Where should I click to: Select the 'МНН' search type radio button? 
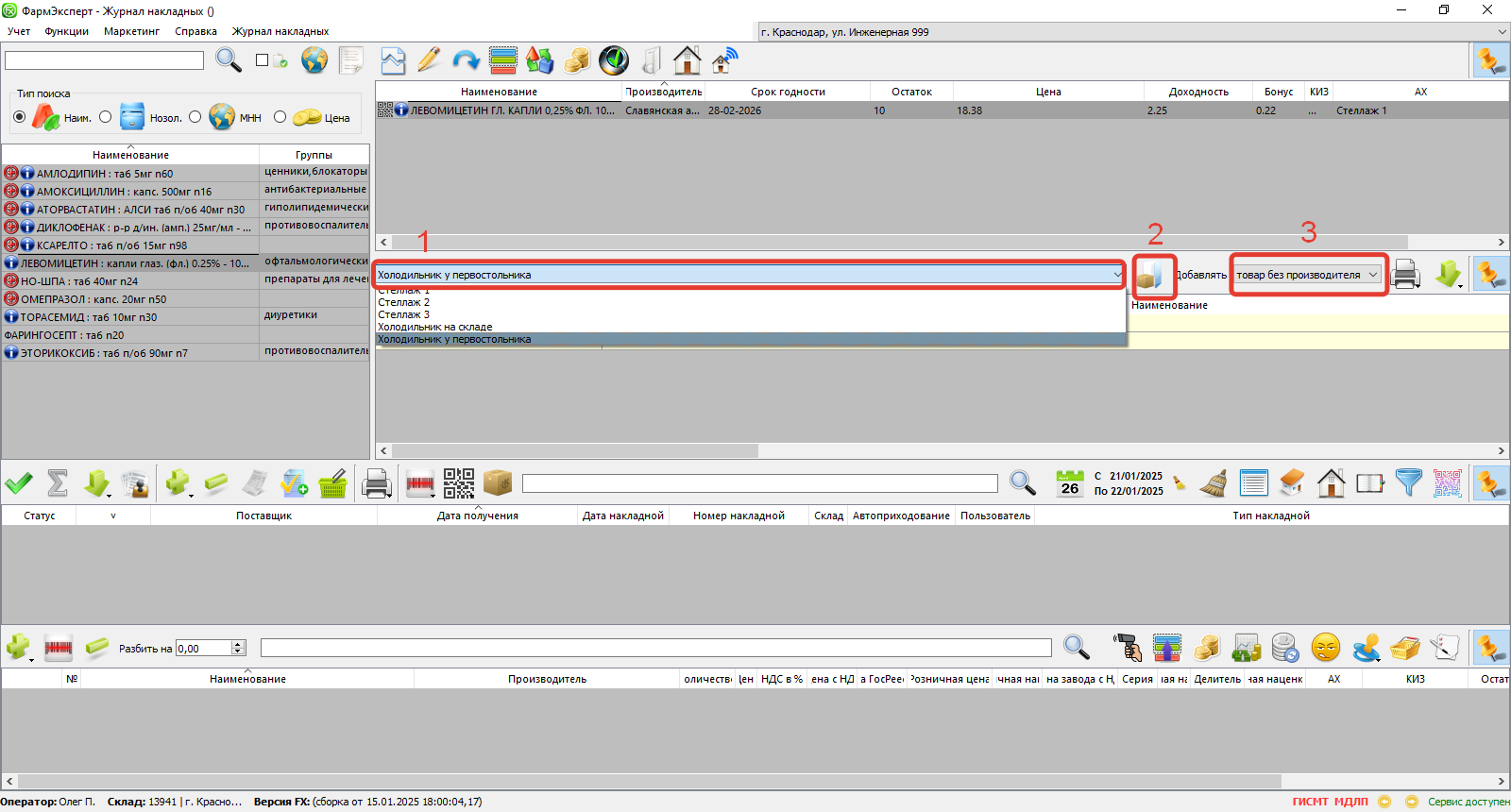(195, 117)
